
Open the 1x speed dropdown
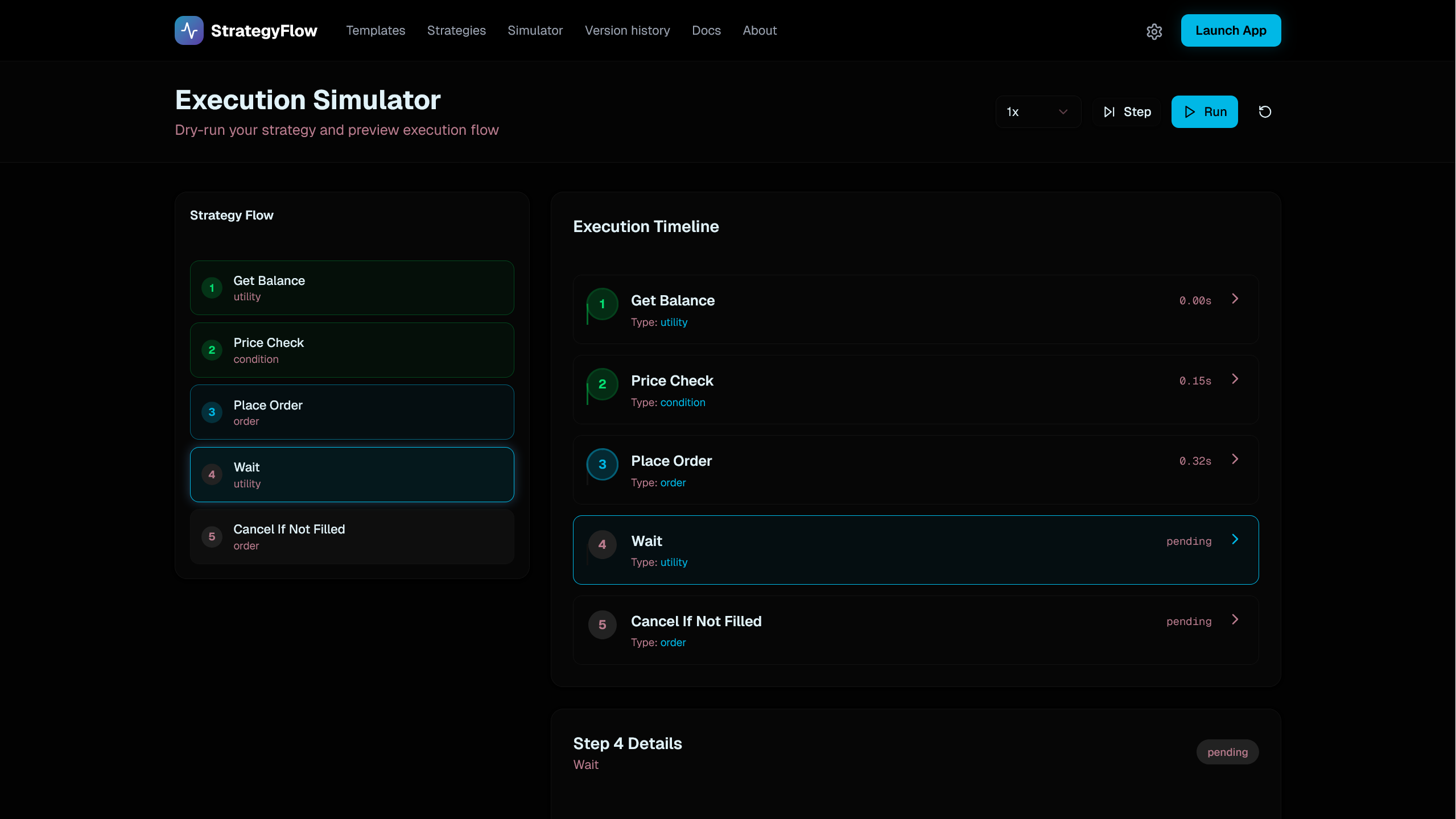coord(1038,112)
